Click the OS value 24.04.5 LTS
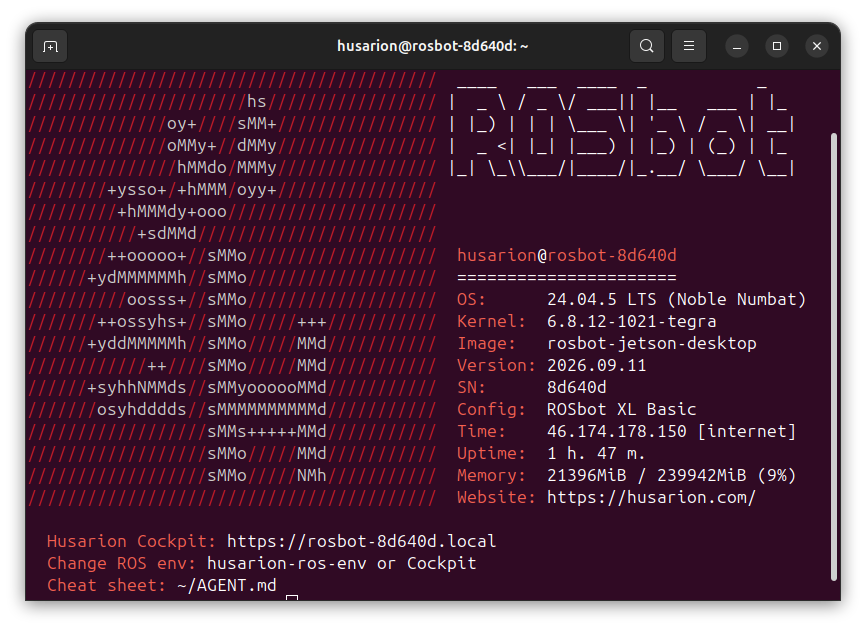The image size is (866, 629). pyautogui.click(x=601, y=299)
